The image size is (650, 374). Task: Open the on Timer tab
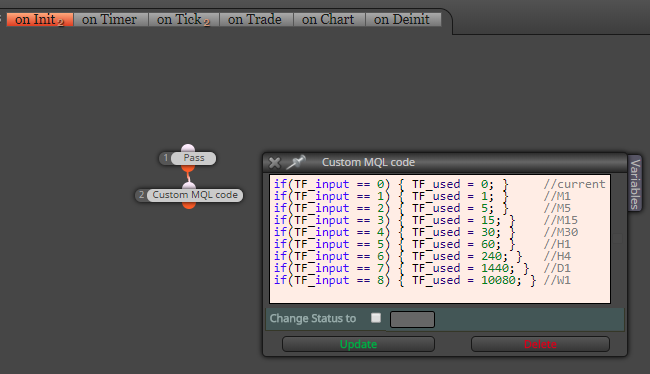point(110,19)
